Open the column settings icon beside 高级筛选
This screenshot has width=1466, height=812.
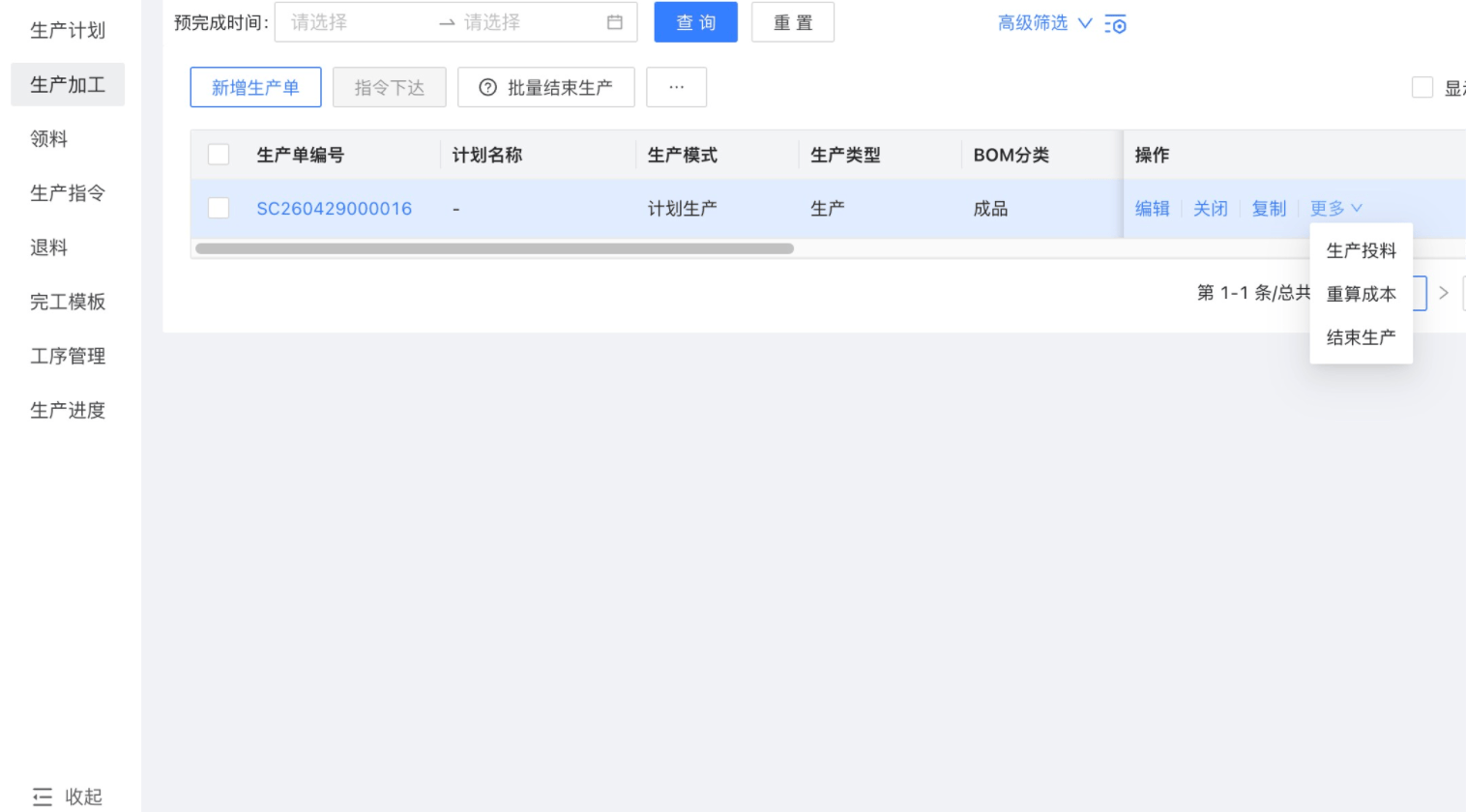pyautogui.click(x=1115, y=24)
